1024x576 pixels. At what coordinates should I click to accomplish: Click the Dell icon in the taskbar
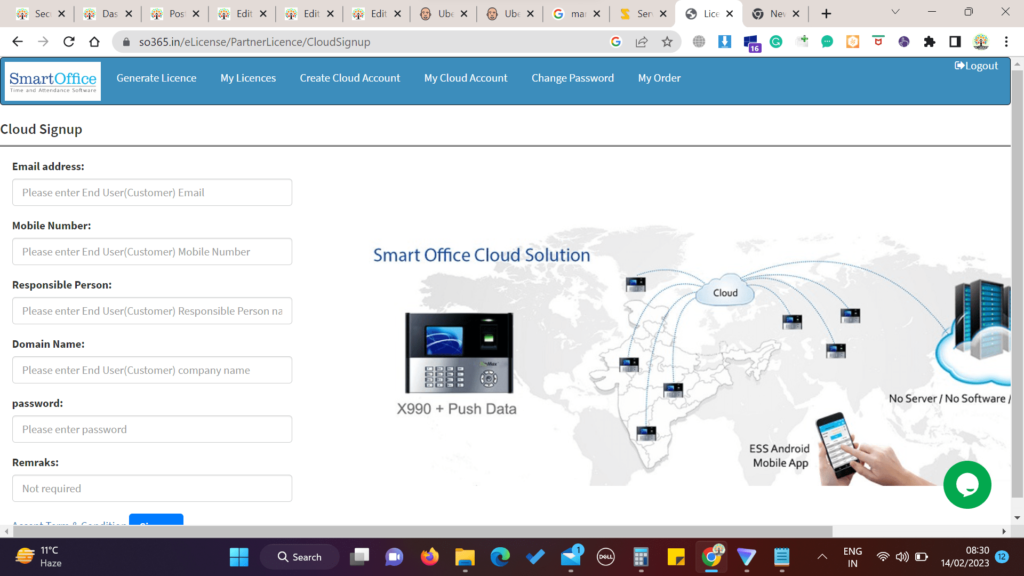(x=605, y=556)
